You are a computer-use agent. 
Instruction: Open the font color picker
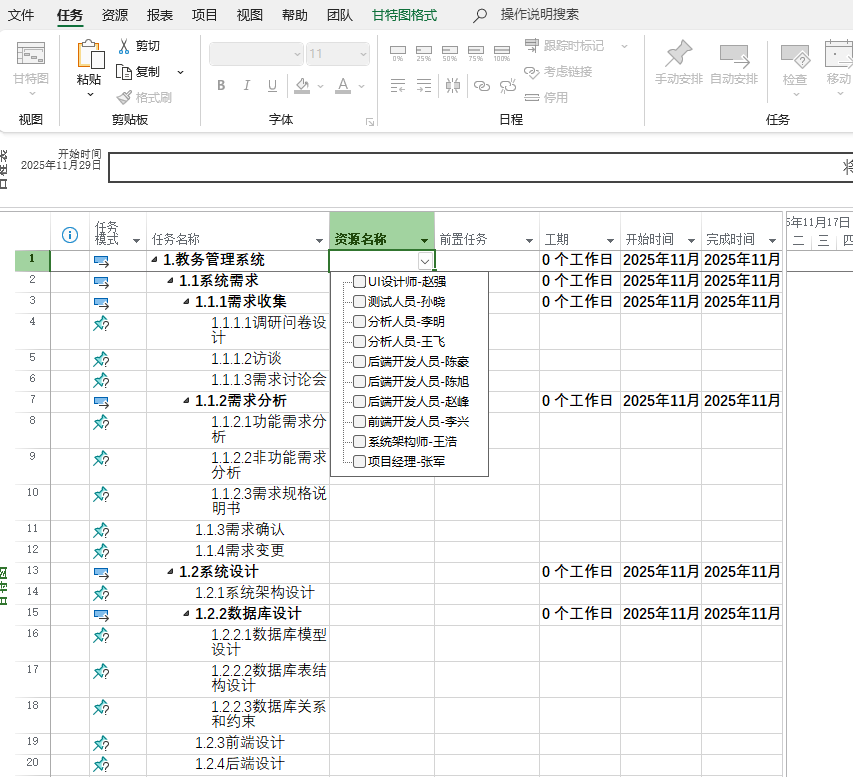point(362,86)
